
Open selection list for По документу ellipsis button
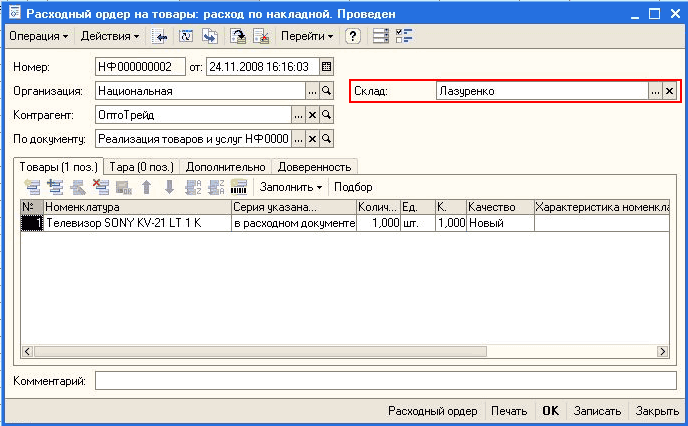click(298, 139)
